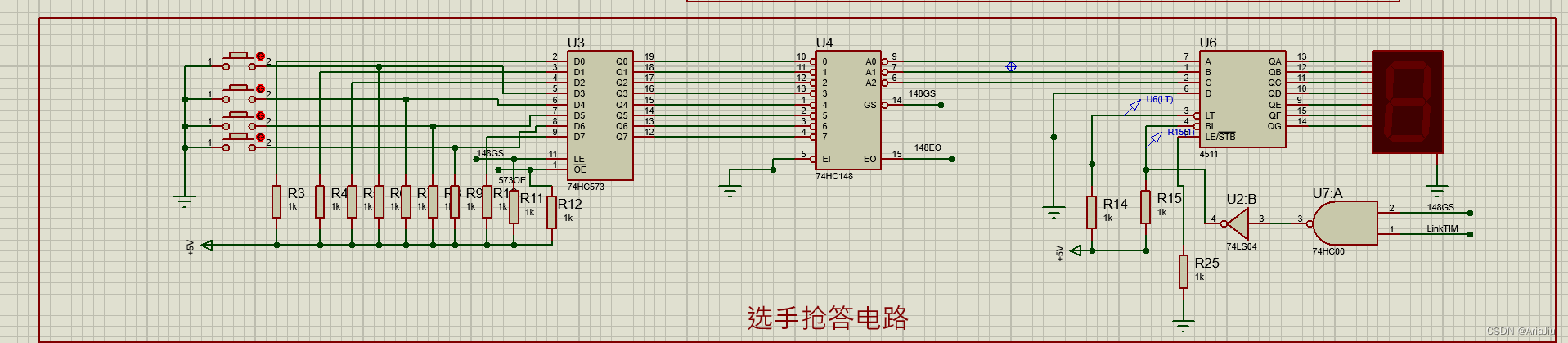1568x343 pixels.
Task: Select resistor R15
Action: [x=1146, y=207]
